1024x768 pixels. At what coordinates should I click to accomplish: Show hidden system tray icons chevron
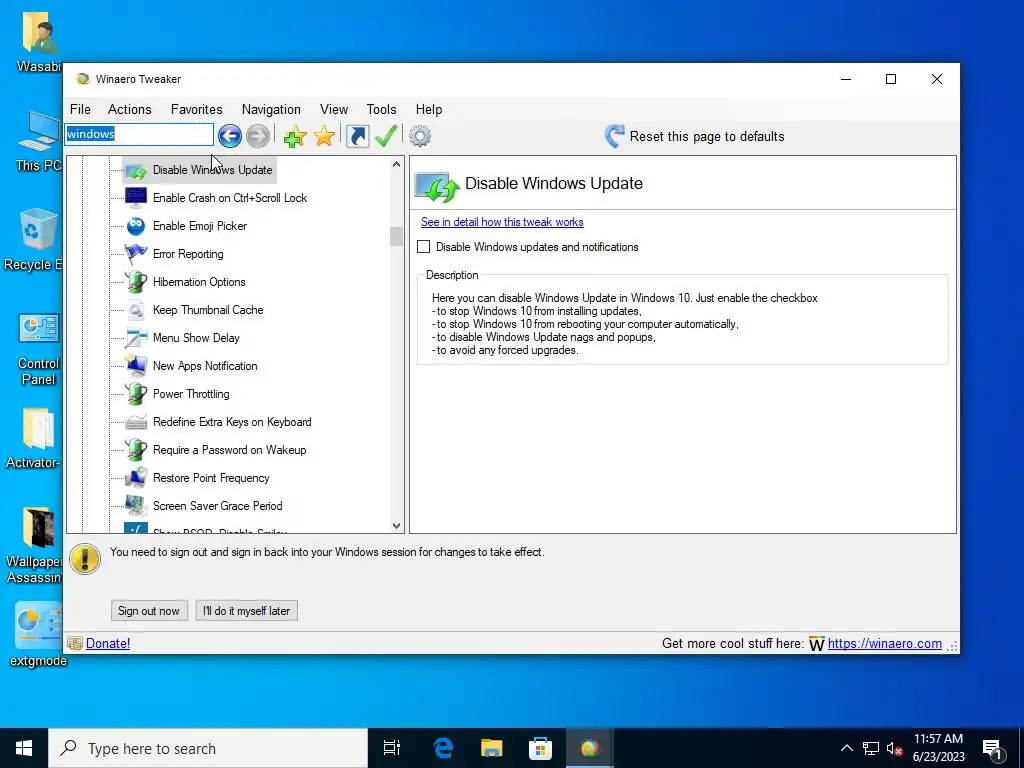tap(846, 748)
